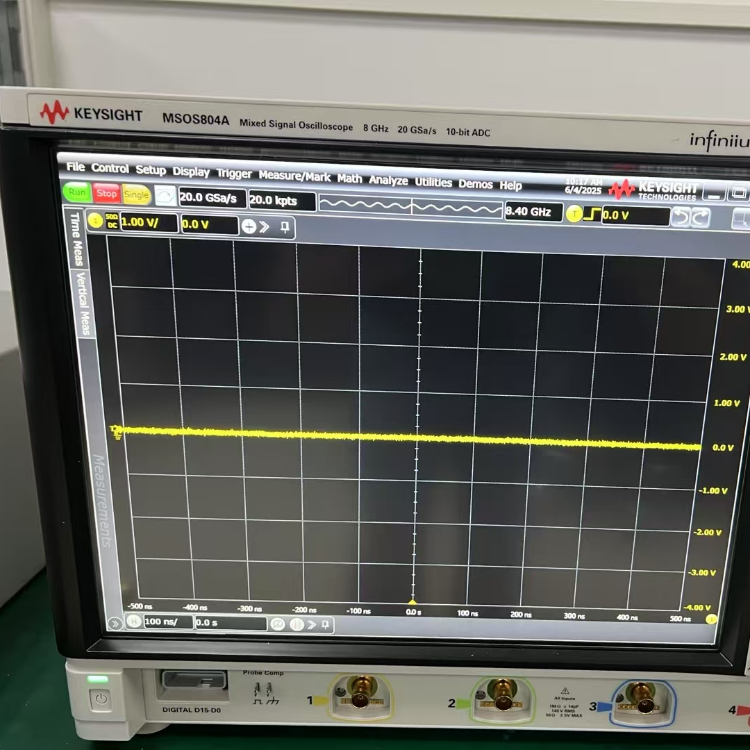Open the Trigger menu

coord(234,174)
